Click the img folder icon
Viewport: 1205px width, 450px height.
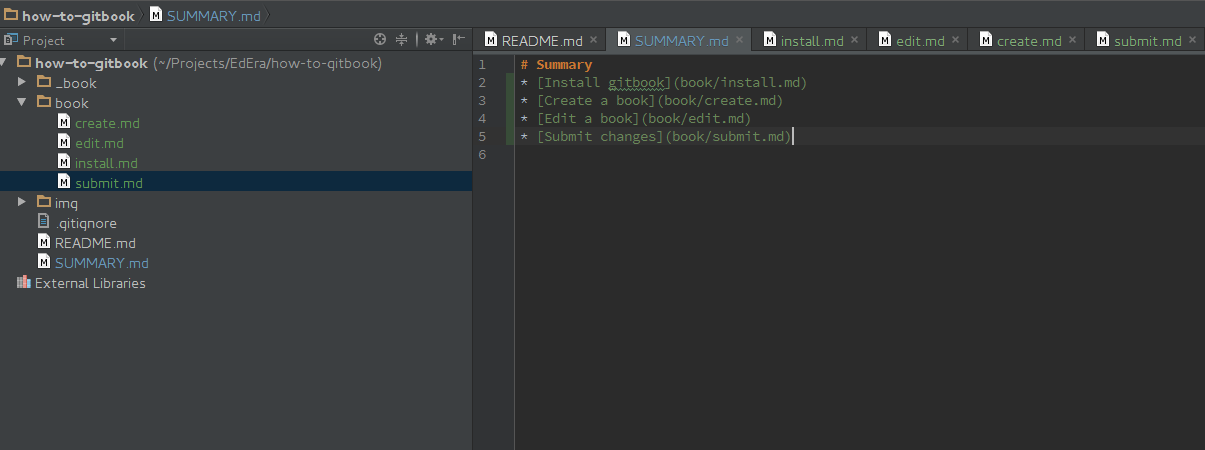click(x=43, y=202)
